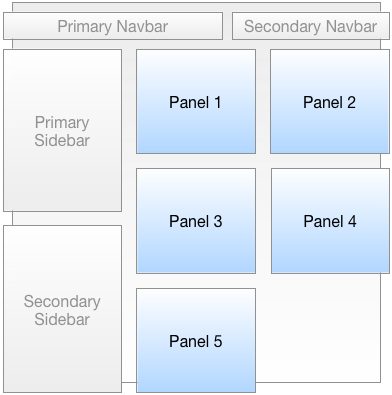Click the container strip above the navbars
Screen dimensions: 392x395
click(x=196, y=8)
